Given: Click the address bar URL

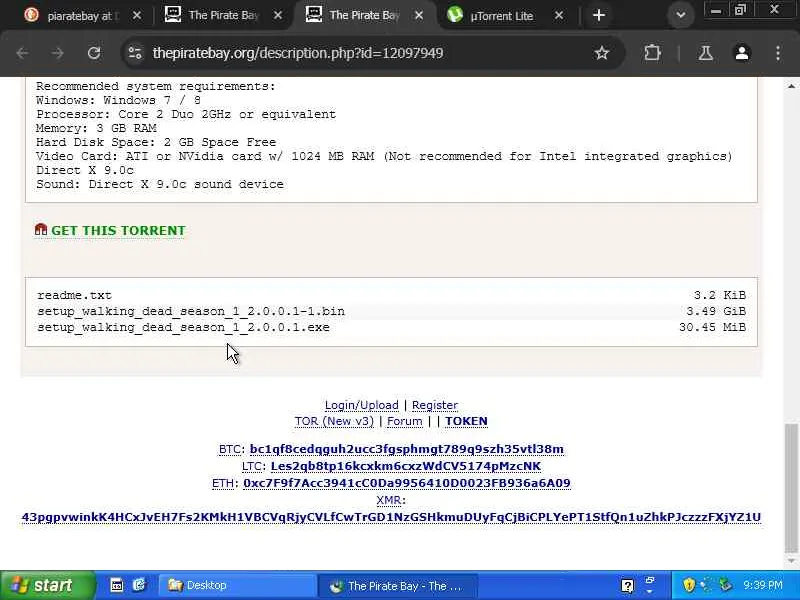Looking at the screenshot, I should pyautogui.click(x=298, y=53).
